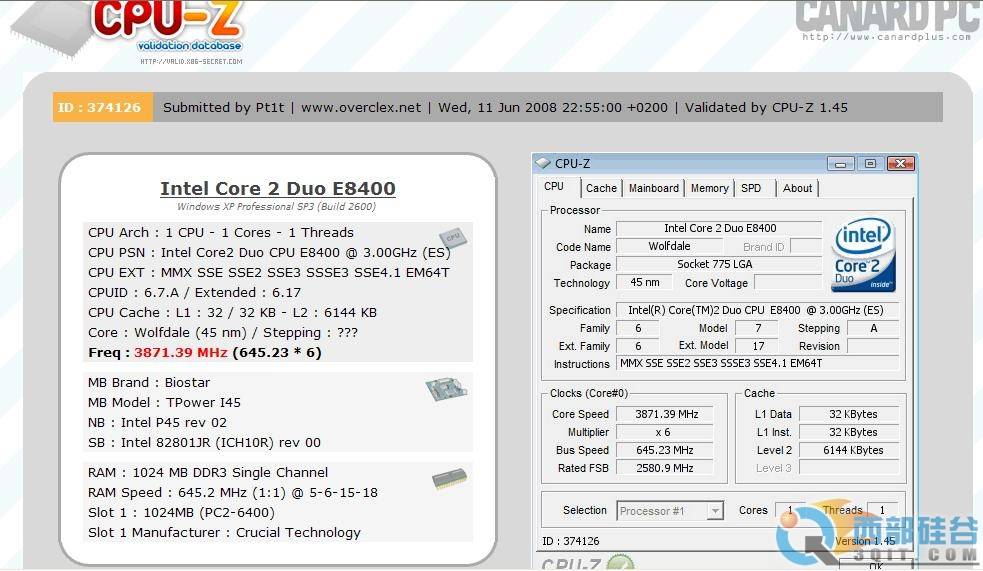Click the Bus Speed value 645.23 MHz

[x=665, y=450]
